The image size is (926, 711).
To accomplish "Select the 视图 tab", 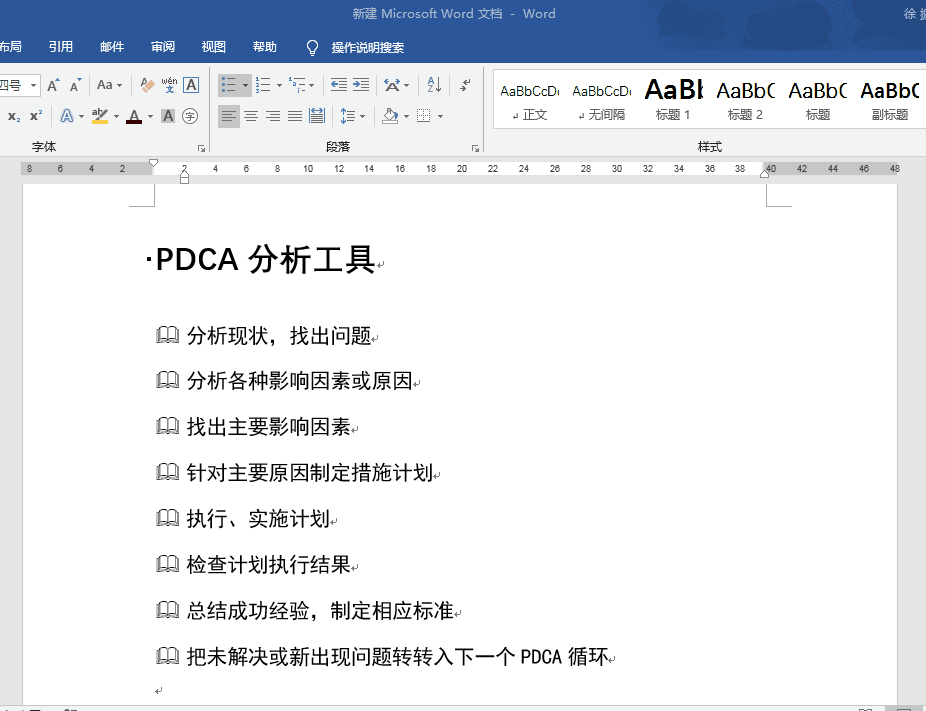I will (213, 47).
